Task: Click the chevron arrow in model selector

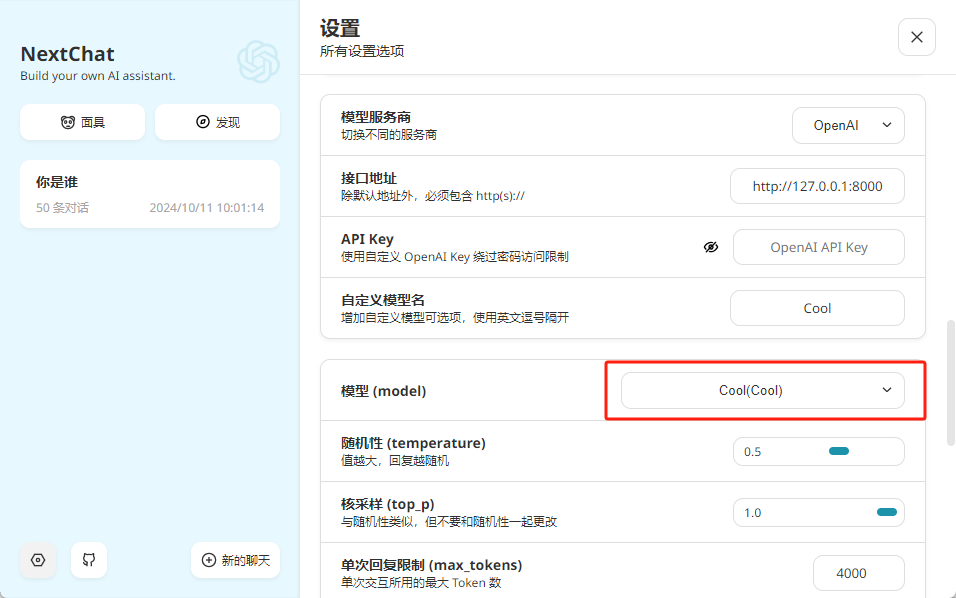Action: pyautogui.click(x=886, y=390)
